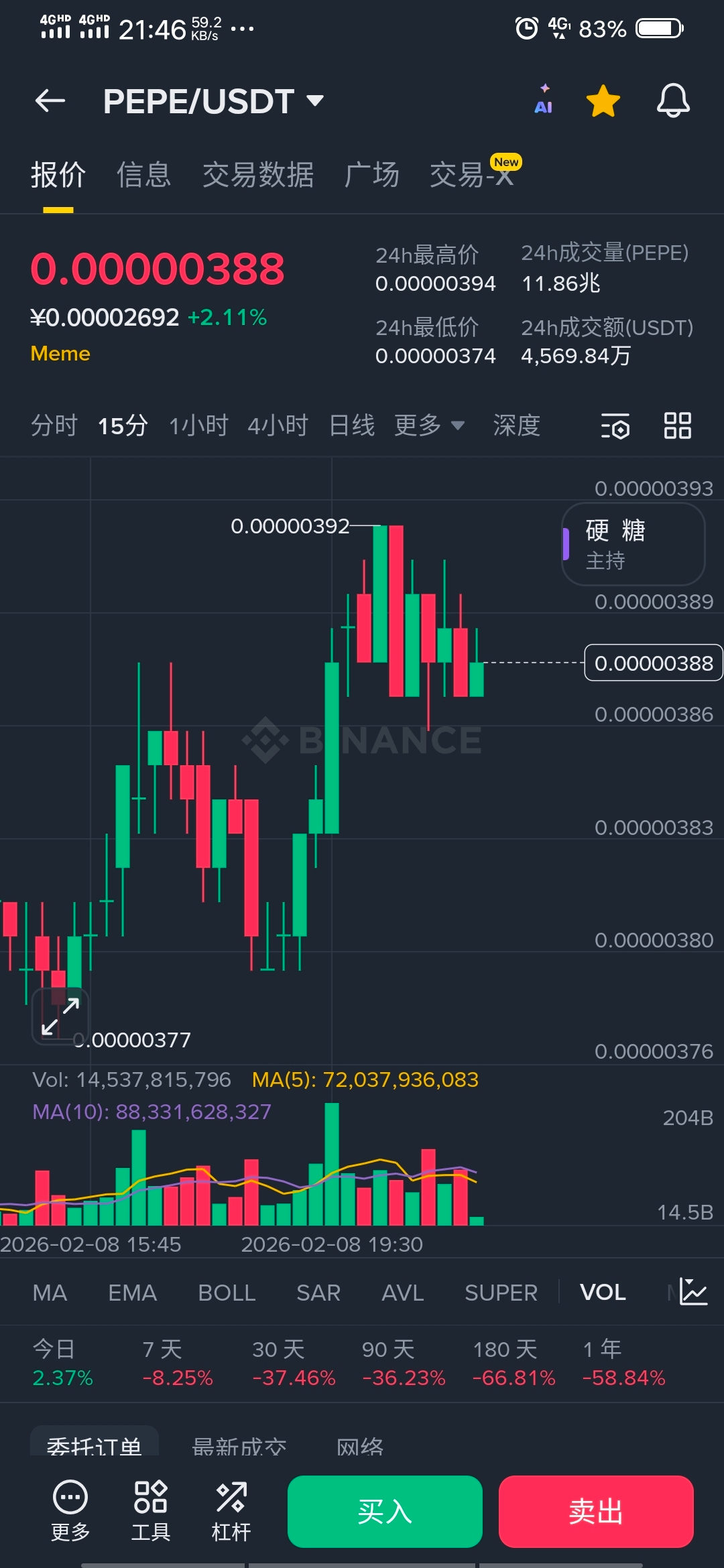Select the BOLL indicator
The width and height of the screenshot is (724, 1568).
coord(227,1293)
